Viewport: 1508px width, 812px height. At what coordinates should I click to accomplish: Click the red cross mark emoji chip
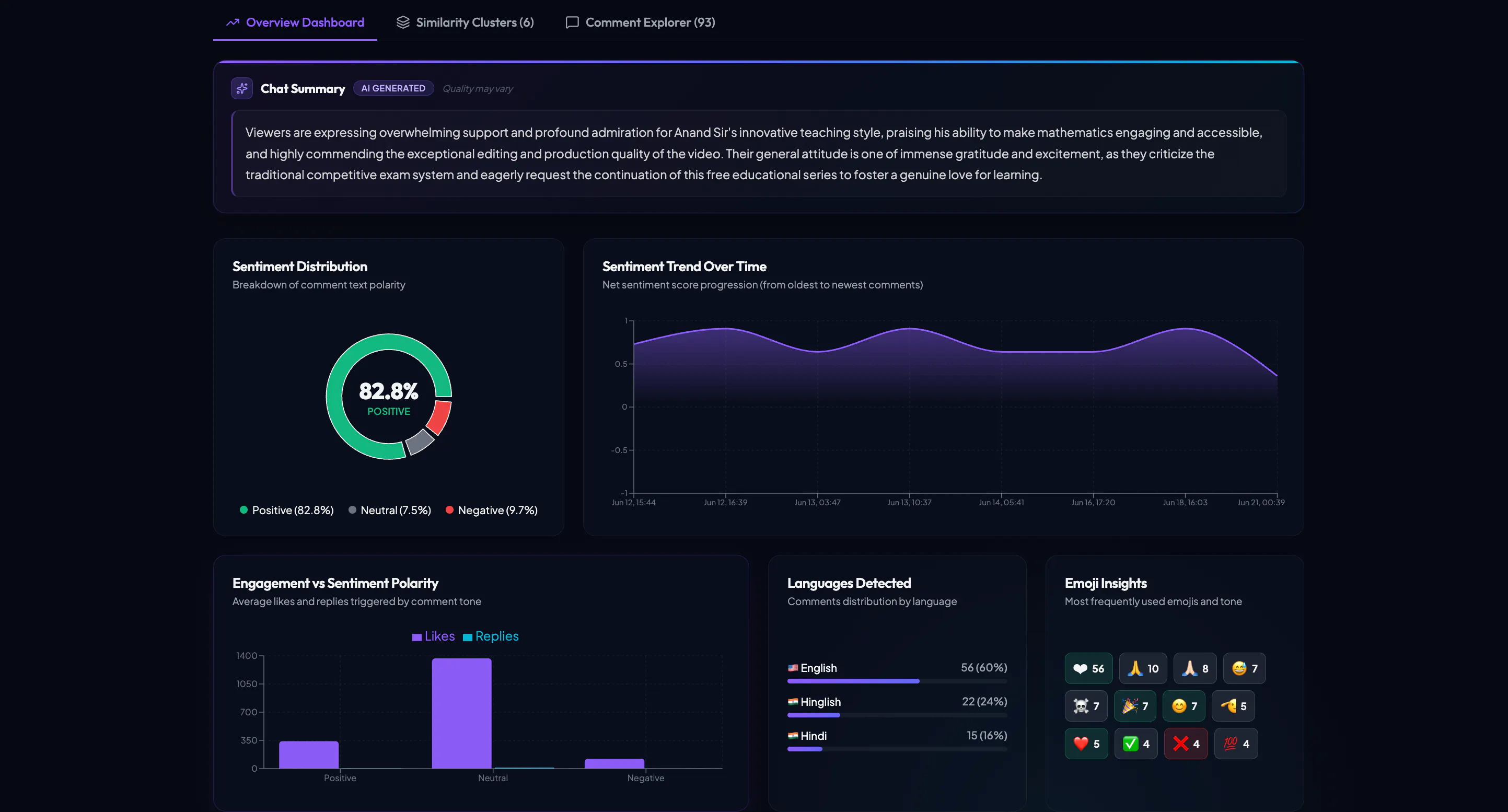tap(1186, 744)
